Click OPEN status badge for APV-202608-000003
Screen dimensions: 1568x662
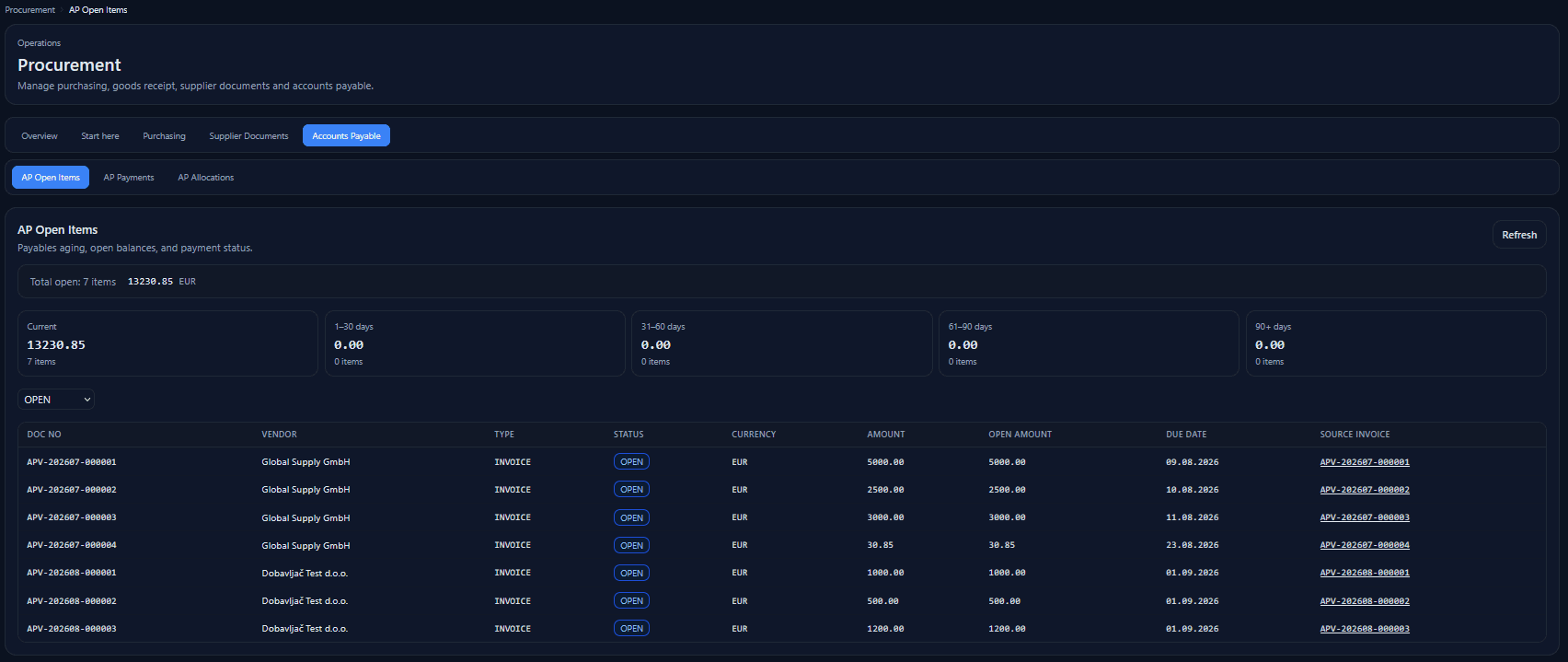coord(631,629)
